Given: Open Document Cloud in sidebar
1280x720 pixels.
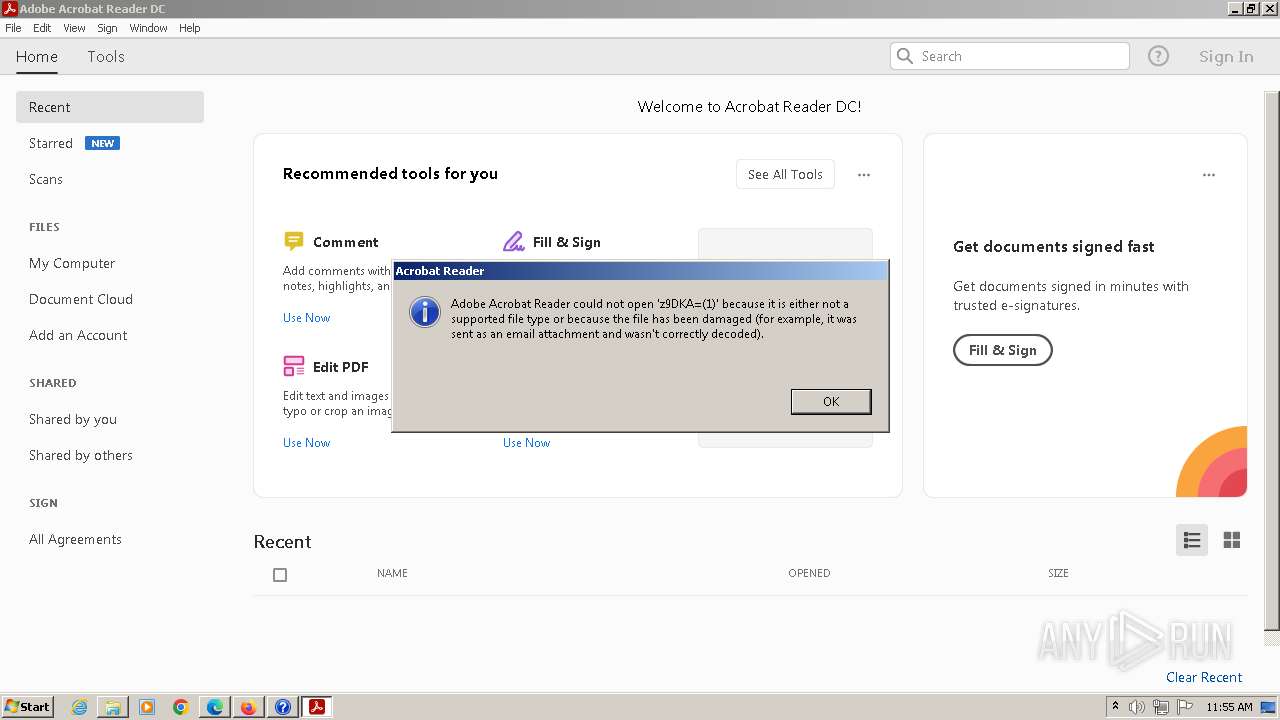Looking at the screenshot, I should pyautogui.click(x=81, y=299).
